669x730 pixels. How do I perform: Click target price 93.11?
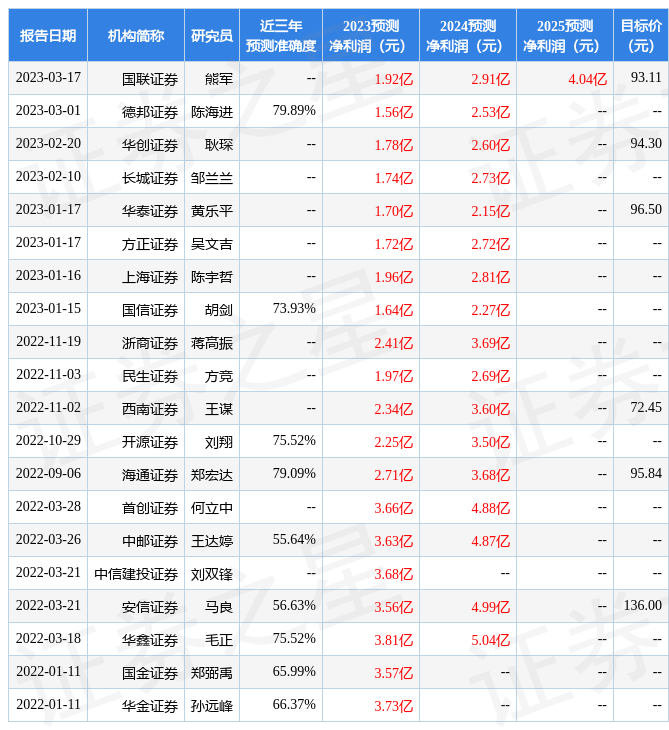[x=646, y=77]
